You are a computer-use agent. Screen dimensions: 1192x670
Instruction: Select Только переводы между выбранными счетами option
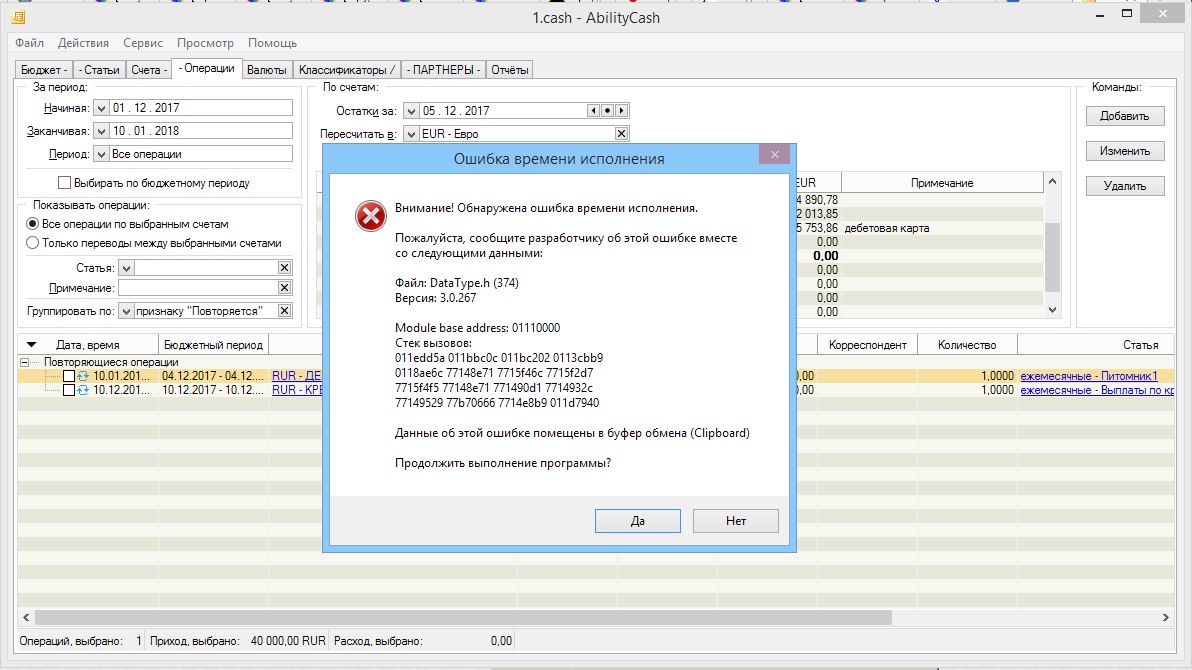(x=33, y=243)
